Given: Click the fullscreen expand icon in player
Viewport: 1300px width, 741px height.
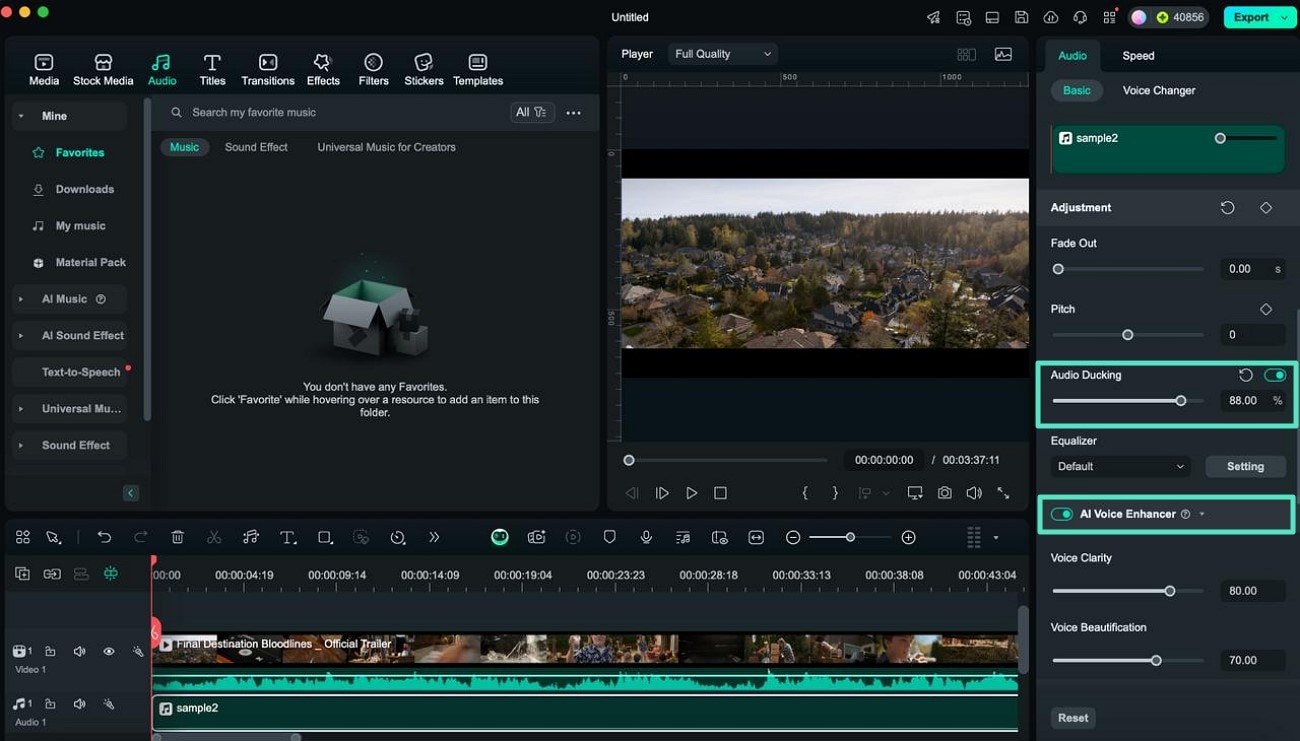Looking at the screenshot, I should pos(1003,493).
